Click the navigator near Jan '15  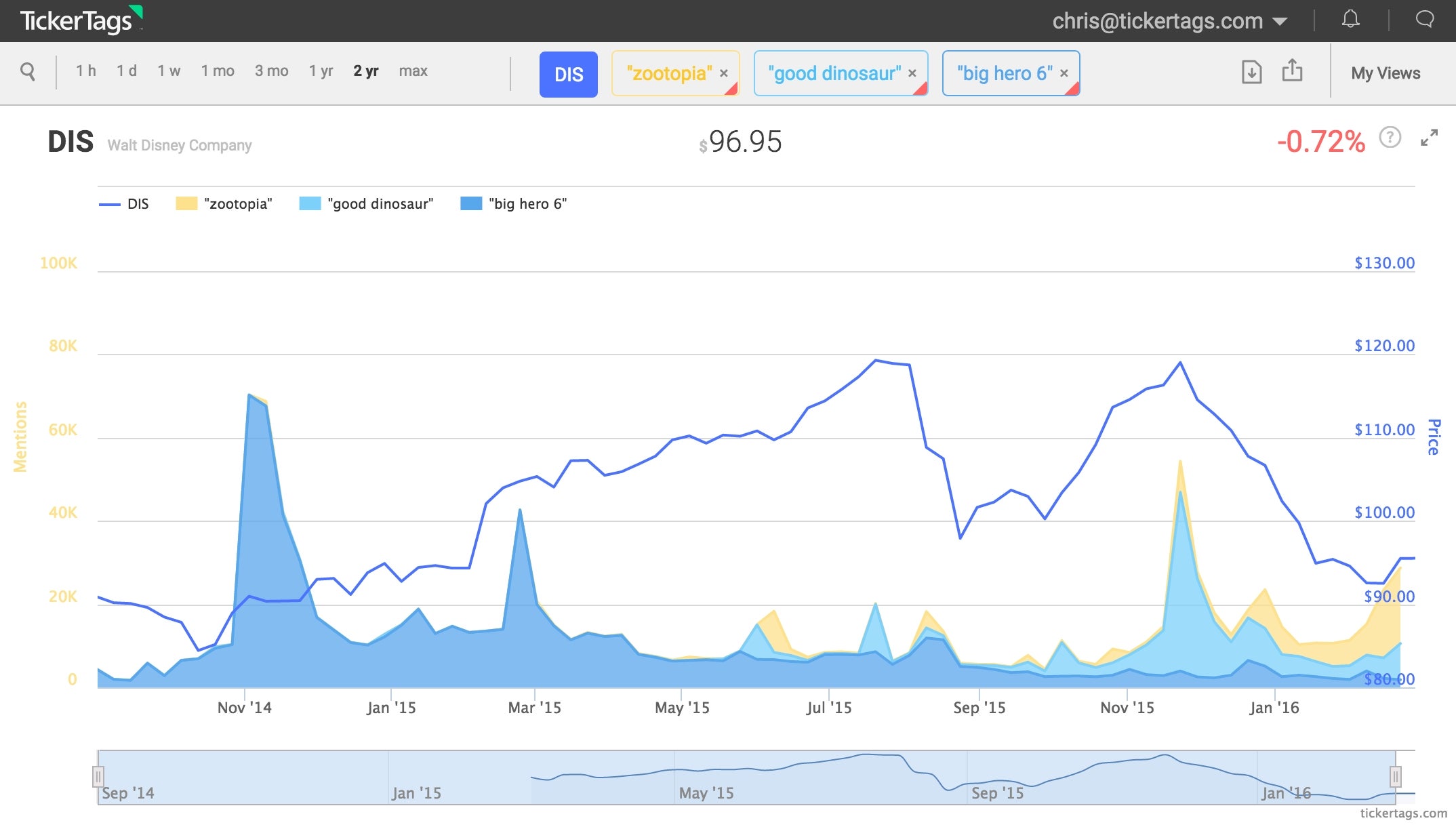pos(416,792)
